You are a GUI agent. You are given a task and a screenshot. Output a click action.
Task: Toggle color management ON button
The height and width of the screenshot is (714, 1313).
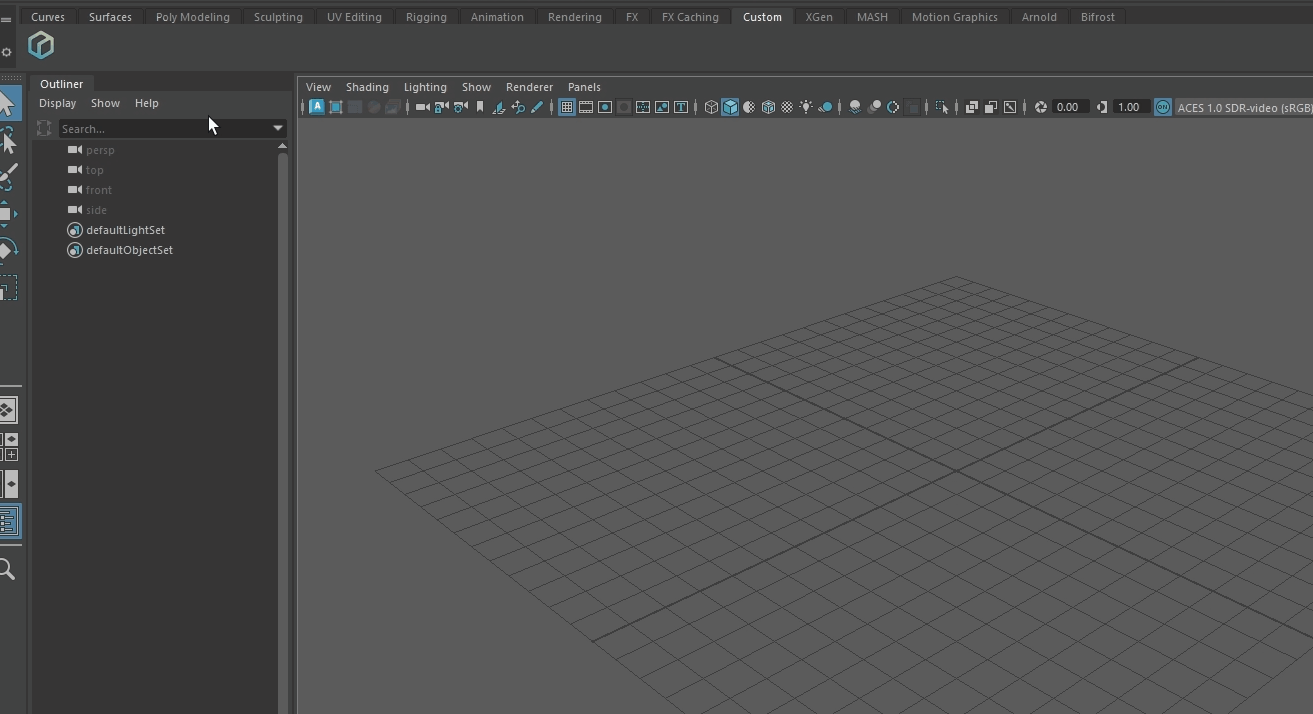[1162, 107]
